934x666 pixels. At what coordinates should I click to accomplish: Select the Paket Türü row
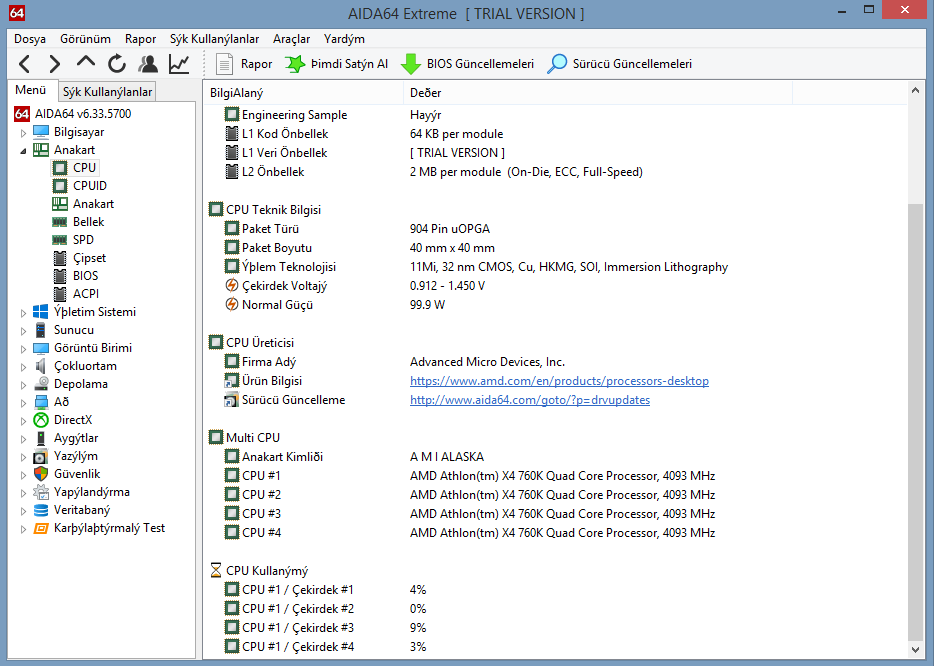coord(556,229)
